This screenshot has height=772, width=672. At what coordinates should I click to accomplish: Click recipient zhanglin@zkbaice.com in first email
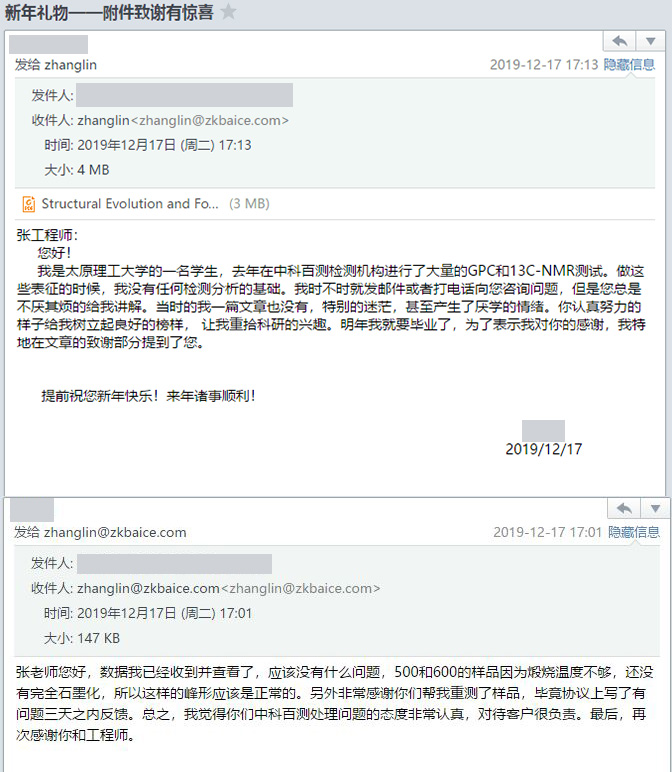click(210, 121)
